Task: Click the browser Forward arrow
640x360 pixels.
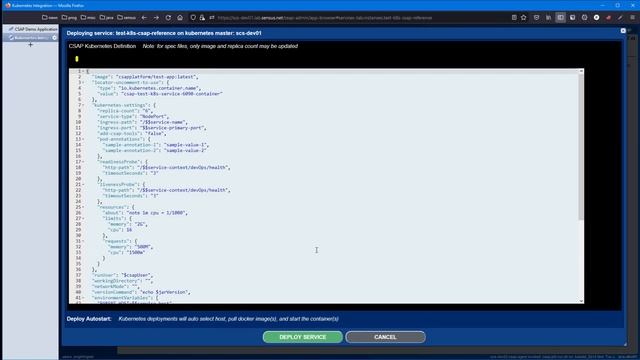Action: [156, 18]
